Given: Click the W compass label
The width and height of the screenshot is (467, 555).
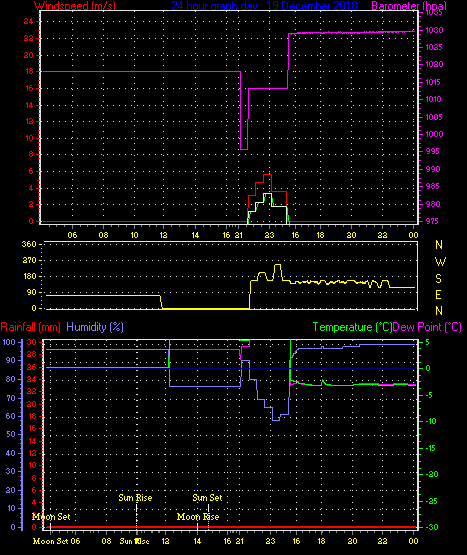Looking at the screenshot, I should tap(440, 262).
